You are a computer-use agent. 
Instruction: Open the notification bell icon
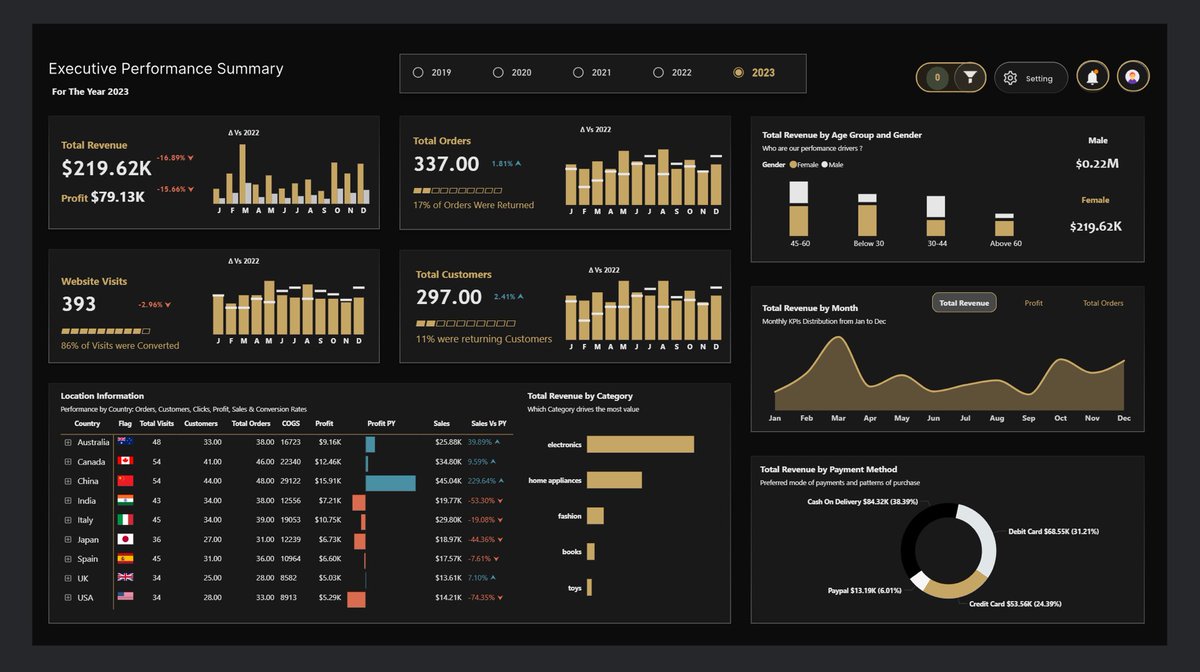point(1093,77)
